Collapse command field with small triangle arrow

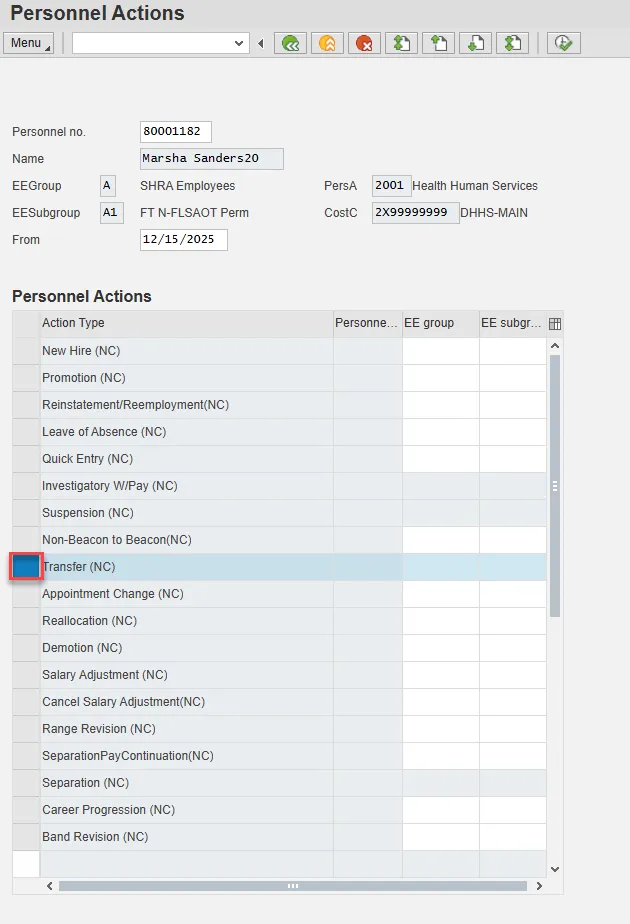coord(261,43)
